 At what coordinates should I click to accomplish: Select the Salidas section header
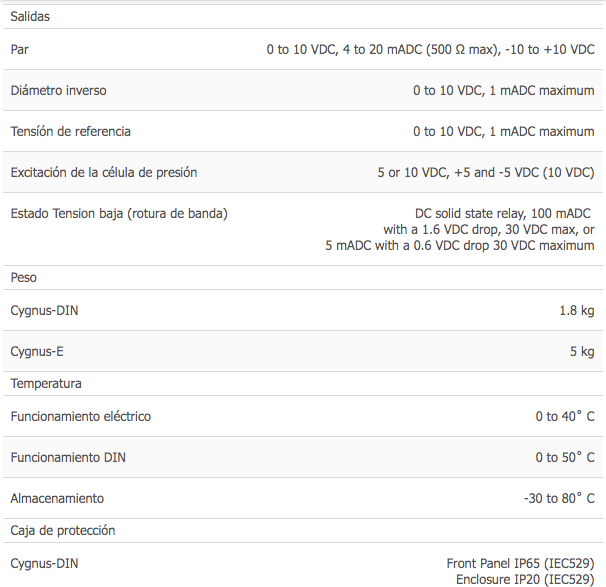tap(30, 17)
